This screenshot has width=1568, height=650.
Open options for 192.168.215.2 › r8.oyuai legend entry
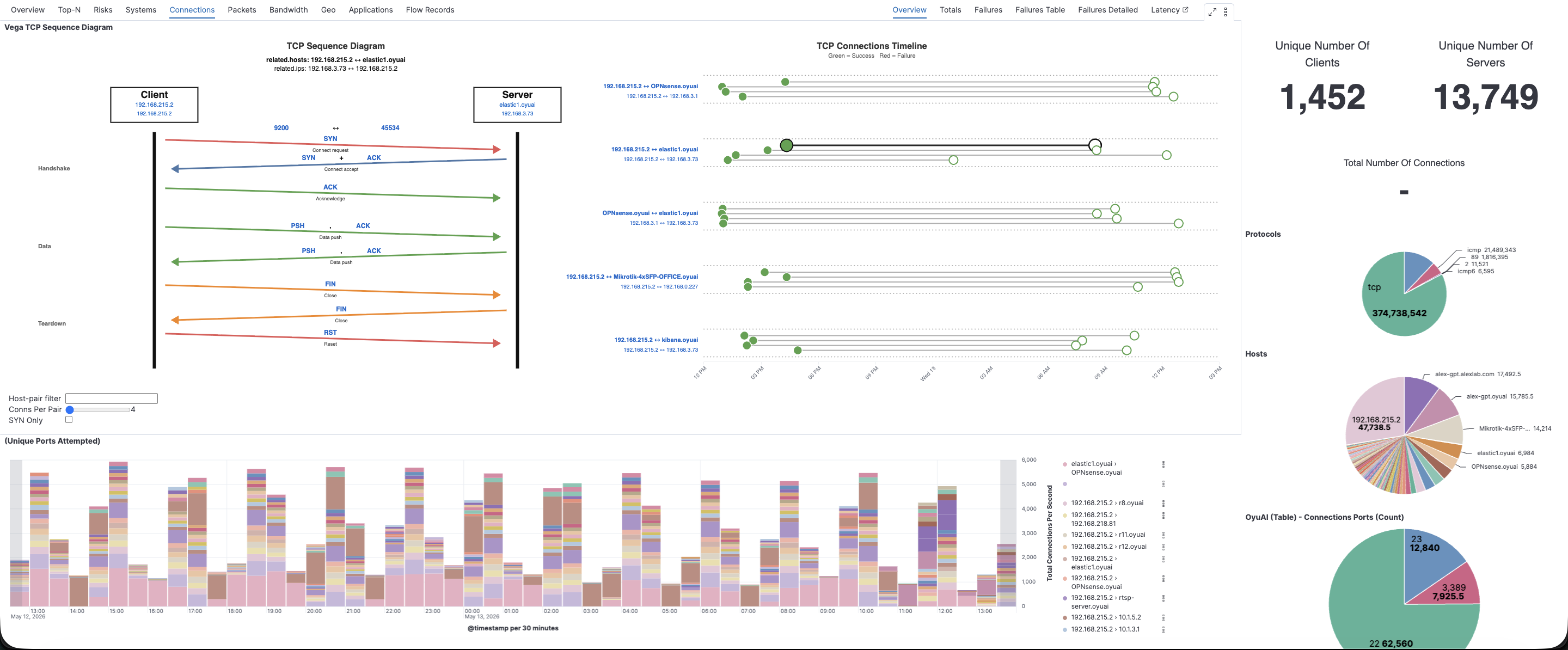click(x=1163, y=504)
